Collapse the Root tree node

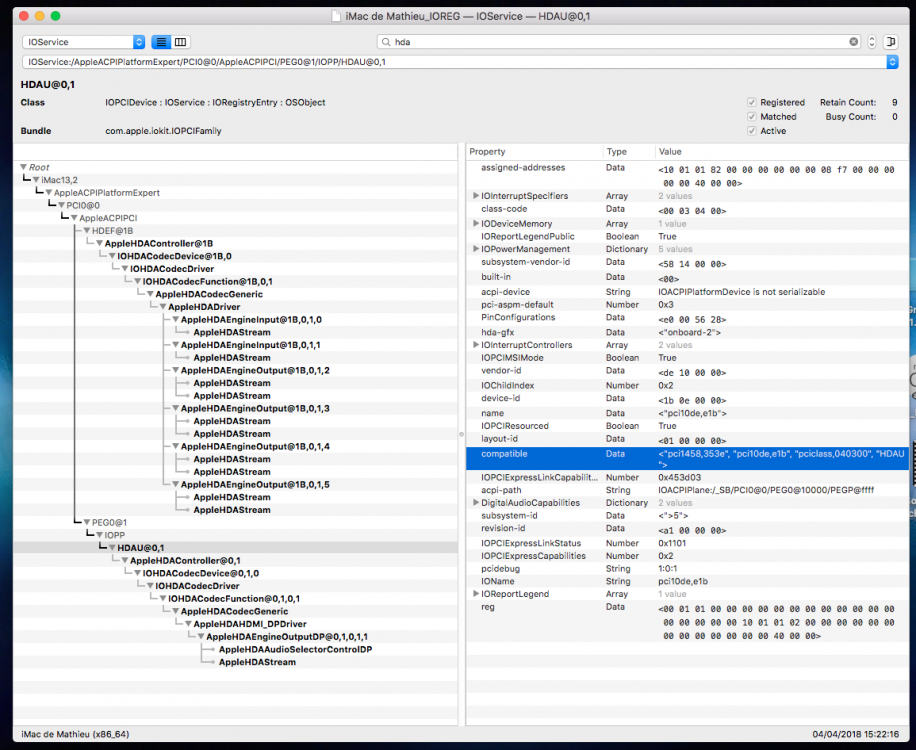click(23, 167)
